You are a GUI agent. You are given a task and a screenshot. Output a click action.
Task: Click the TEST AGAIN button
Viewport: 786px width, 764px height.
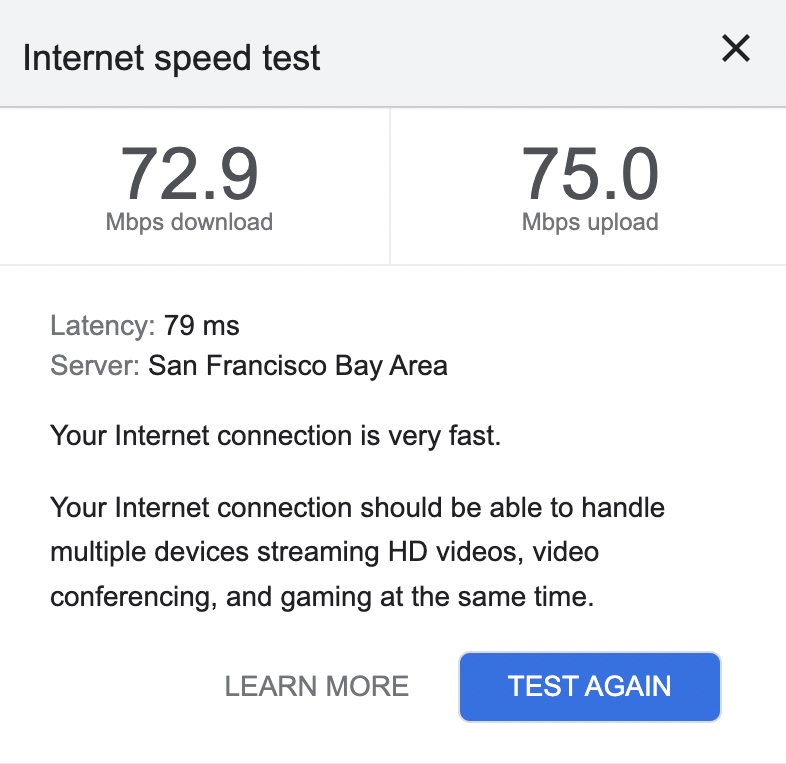tap(589, 686)
